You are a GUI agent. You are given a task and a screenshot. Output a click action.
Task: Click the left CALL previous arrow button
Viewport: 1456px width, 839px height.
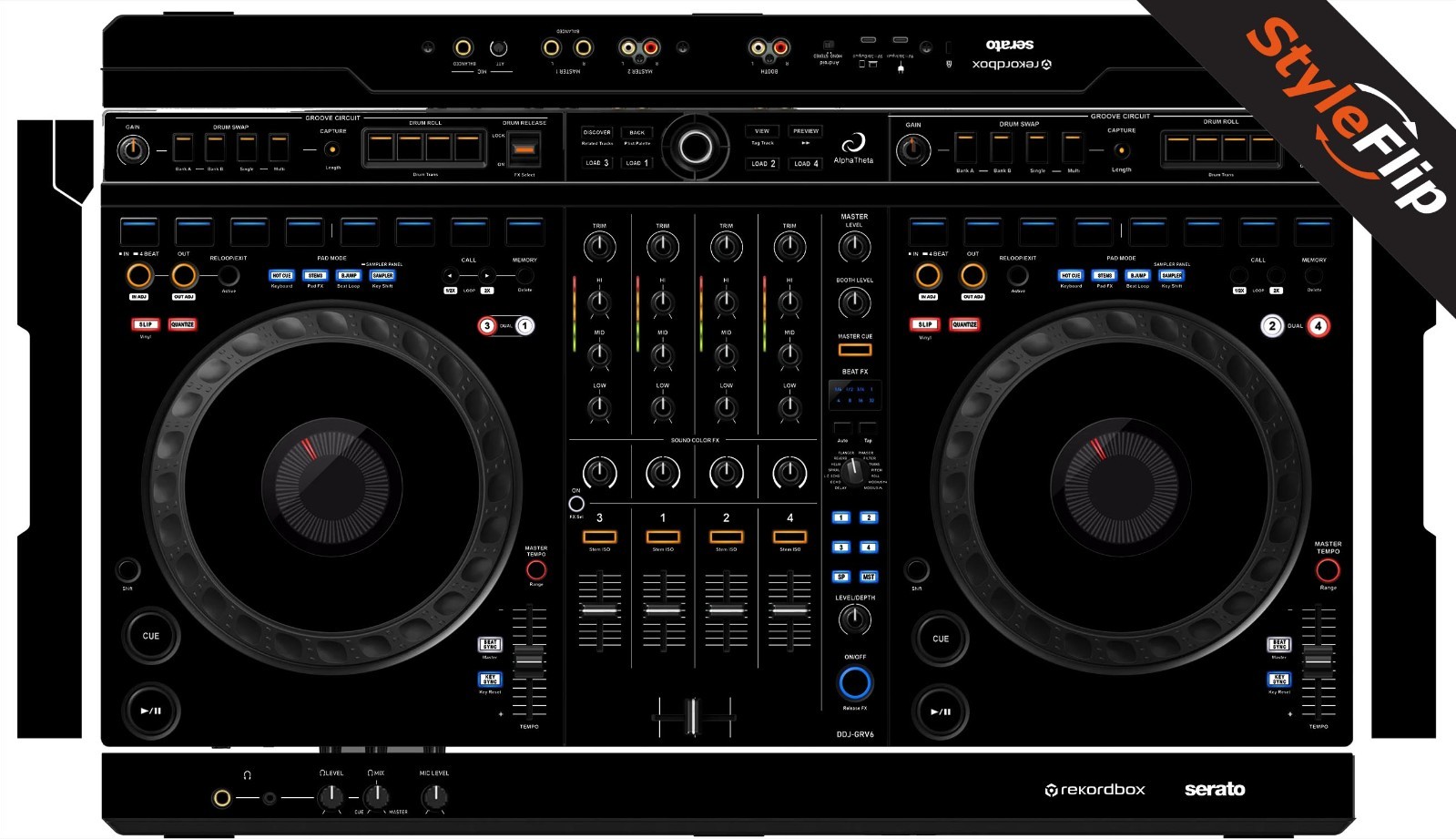[449, 274]
